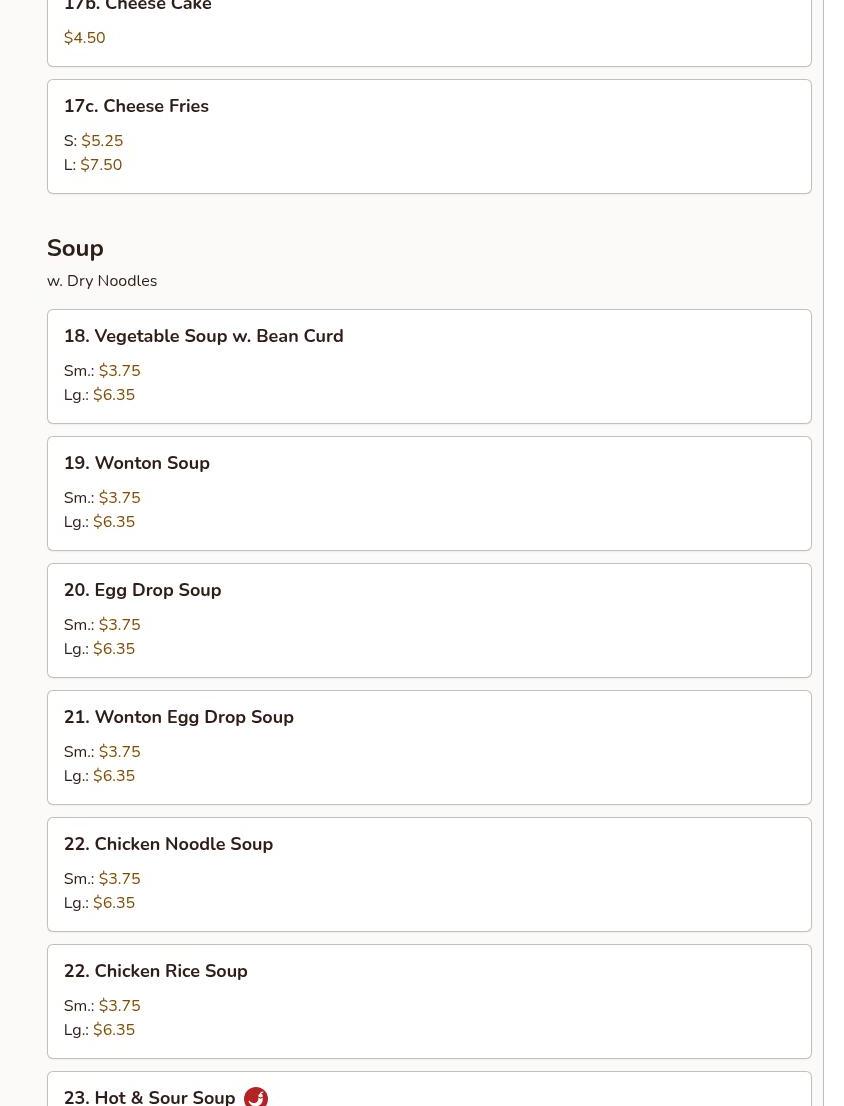Click the small Chicken Noodle Soup price
Viewport: 844px width, 1106px height.
click(119, 879)
